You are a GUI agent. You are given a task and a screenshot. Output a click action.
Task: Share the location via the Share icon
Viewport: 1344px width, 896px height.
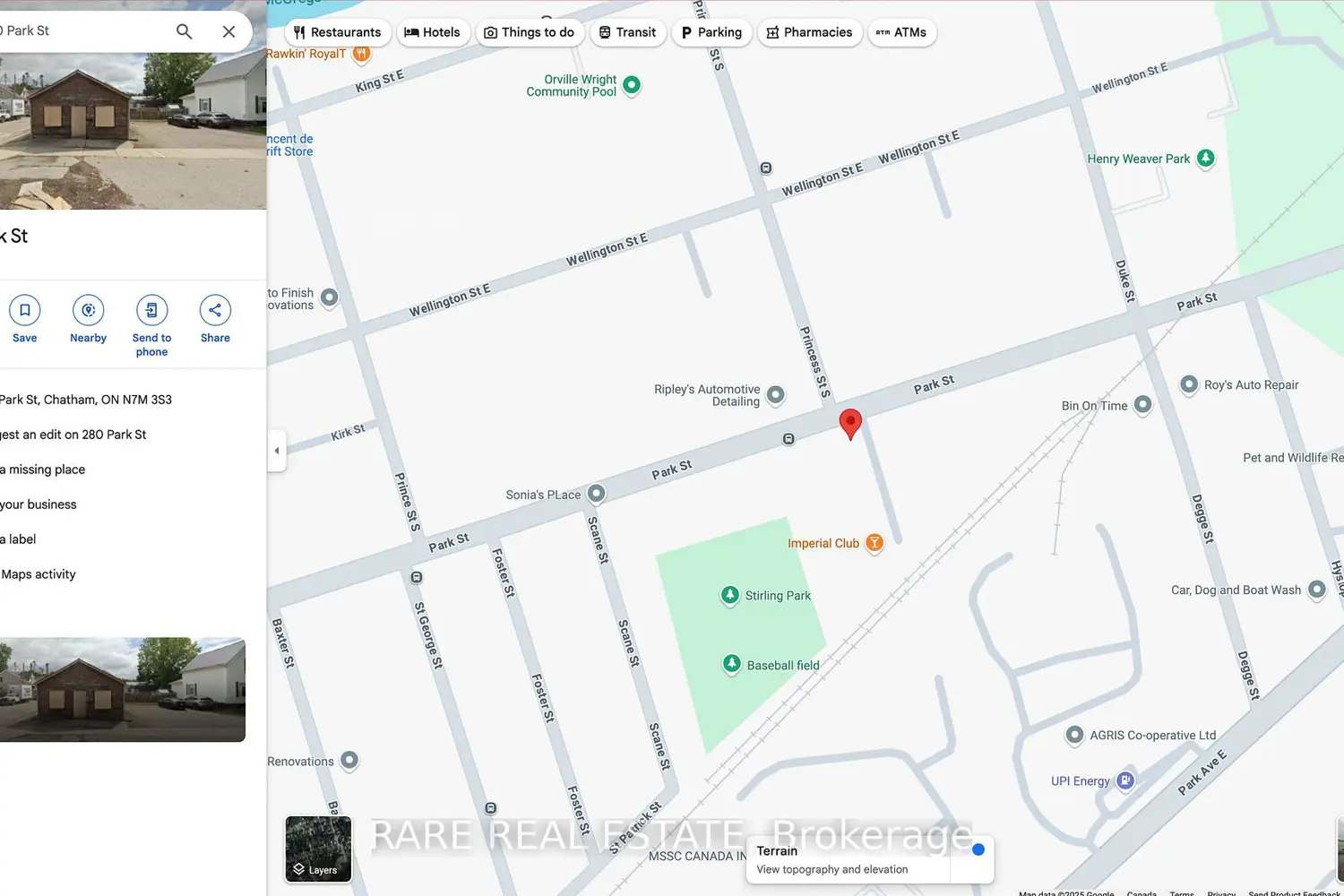tap(215, 309)
